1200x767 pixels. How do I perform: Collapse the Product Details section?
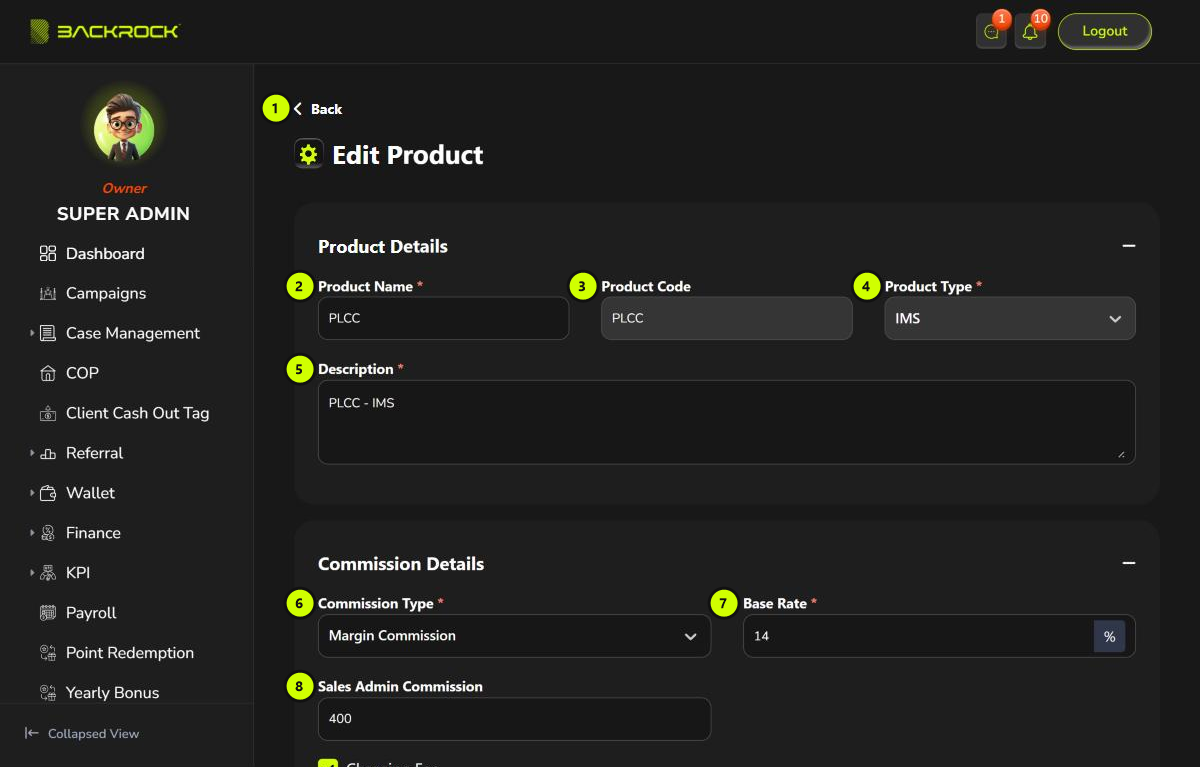1129,246
